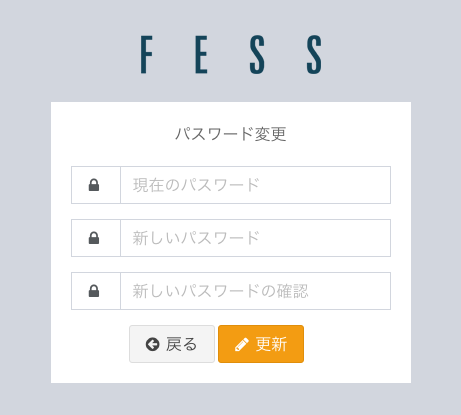Screen dimensions: 461x415
Task: Click the FESS logo at top
Action: pyautogui.click(x=231, y=55)
